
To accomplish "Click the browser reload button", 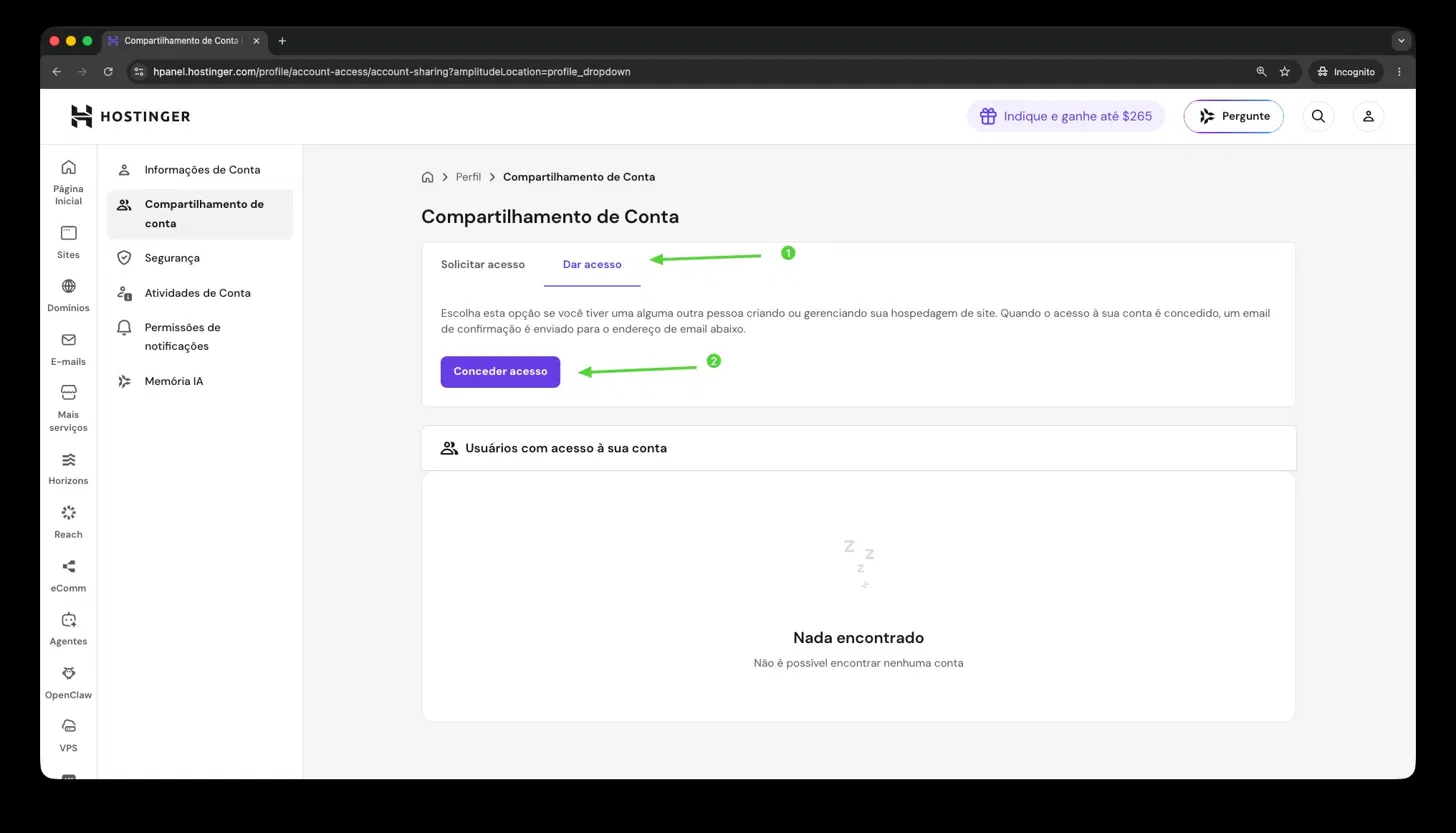I will [x=108, y=72].
